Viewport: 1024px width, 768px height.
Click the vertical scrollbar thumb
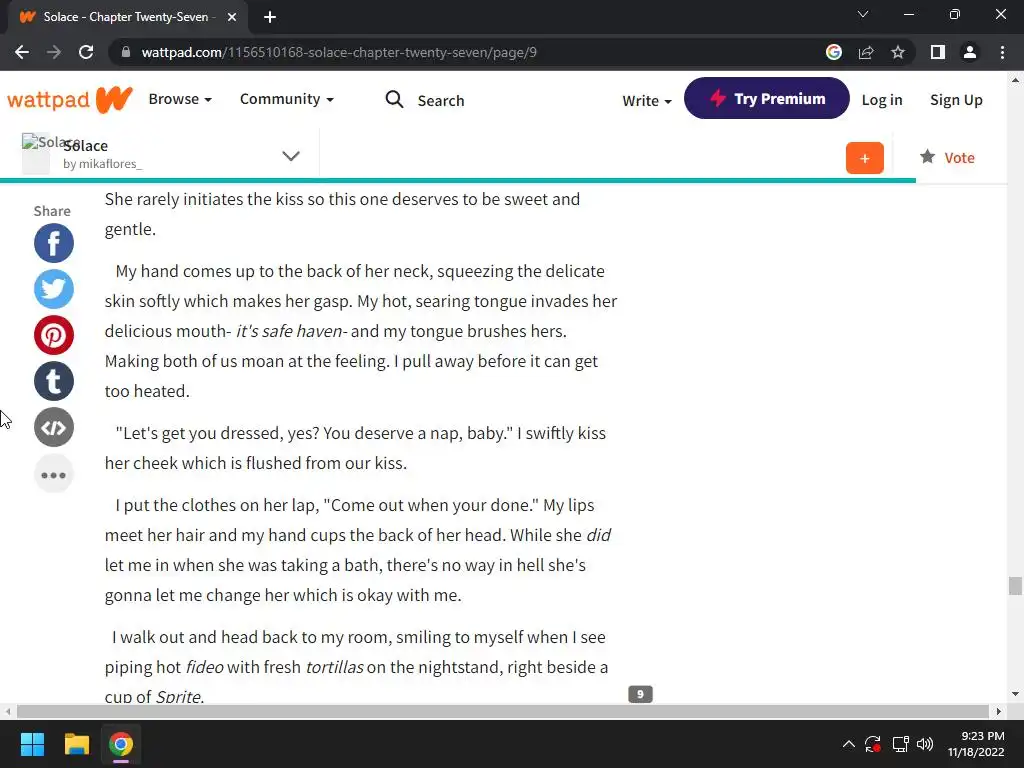pos(1015,586)
